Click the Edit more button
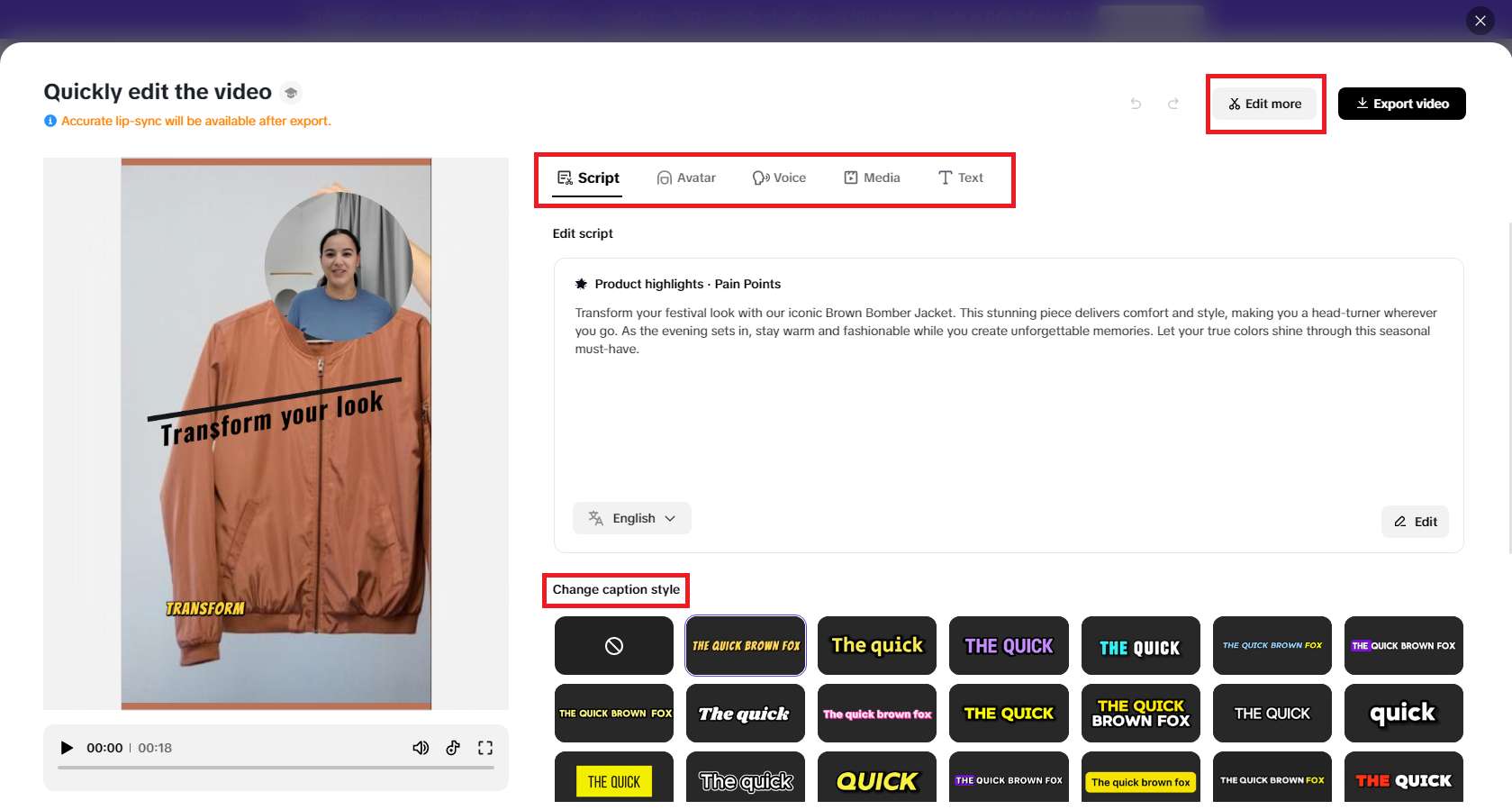Screen dimensions: 1512x810 click(1265, 104)
